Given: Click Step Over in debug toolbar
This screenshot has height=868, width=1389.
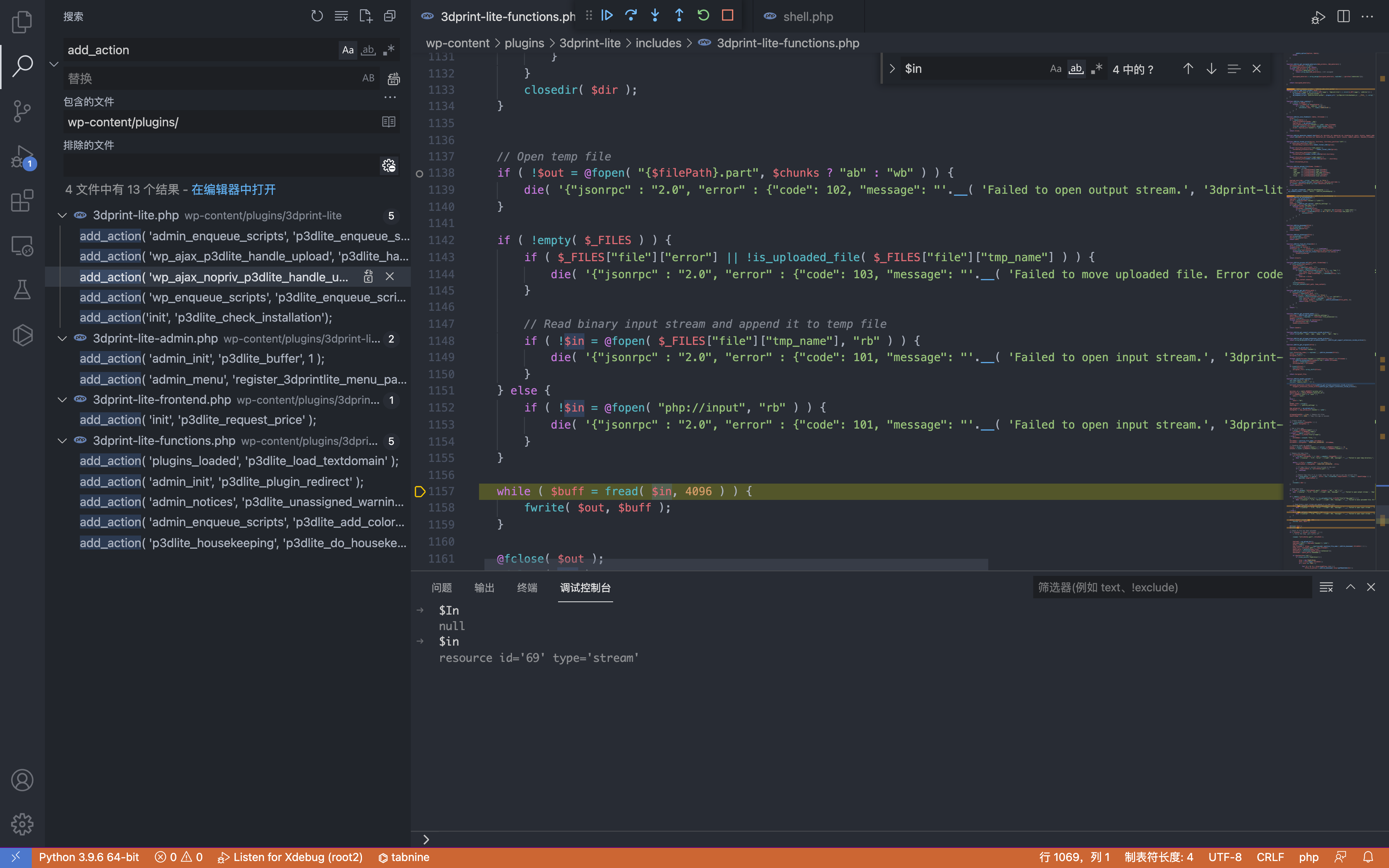Looking at the screenshot, I should click(x=631, y=15).
